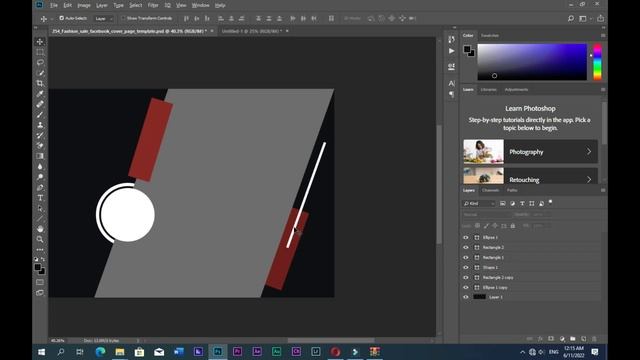Image resolution: width=640 pixels, height=360 pixels.
Task: Select the Brush tool
Action: [x=40, y=115]
